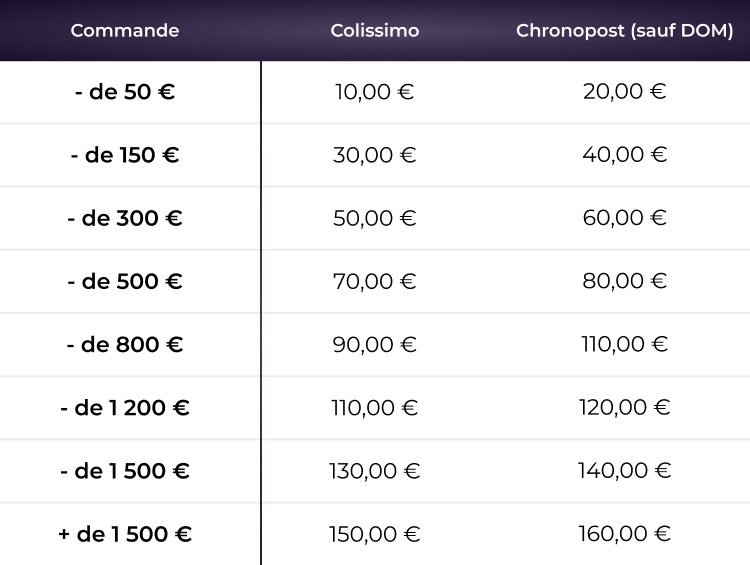Click the Colissimo 50,00 € price
Viewport: 750px width, 565px height.
pos(375,218)
